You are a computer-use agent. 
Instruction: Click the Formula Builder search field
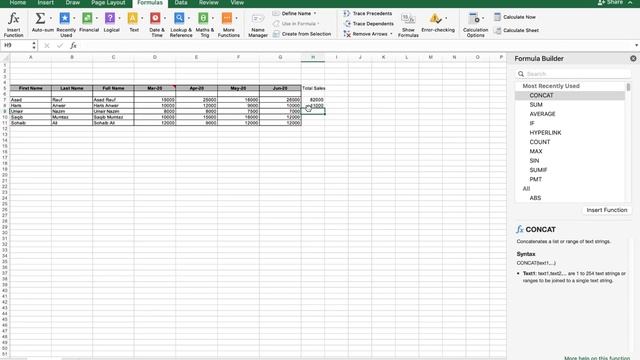tap(573, 74)
